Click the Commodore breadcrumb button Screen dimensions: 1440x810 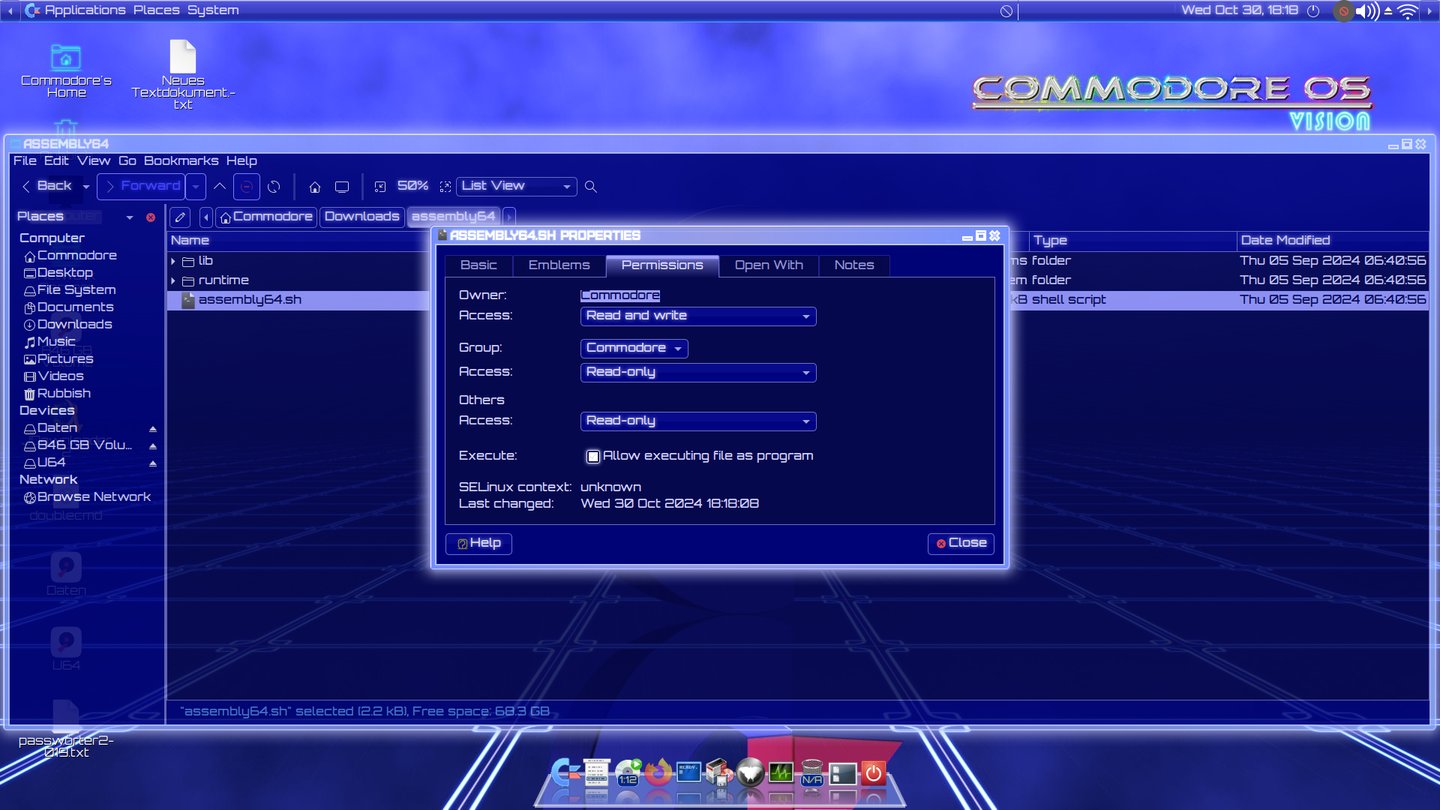click(266, 217)
